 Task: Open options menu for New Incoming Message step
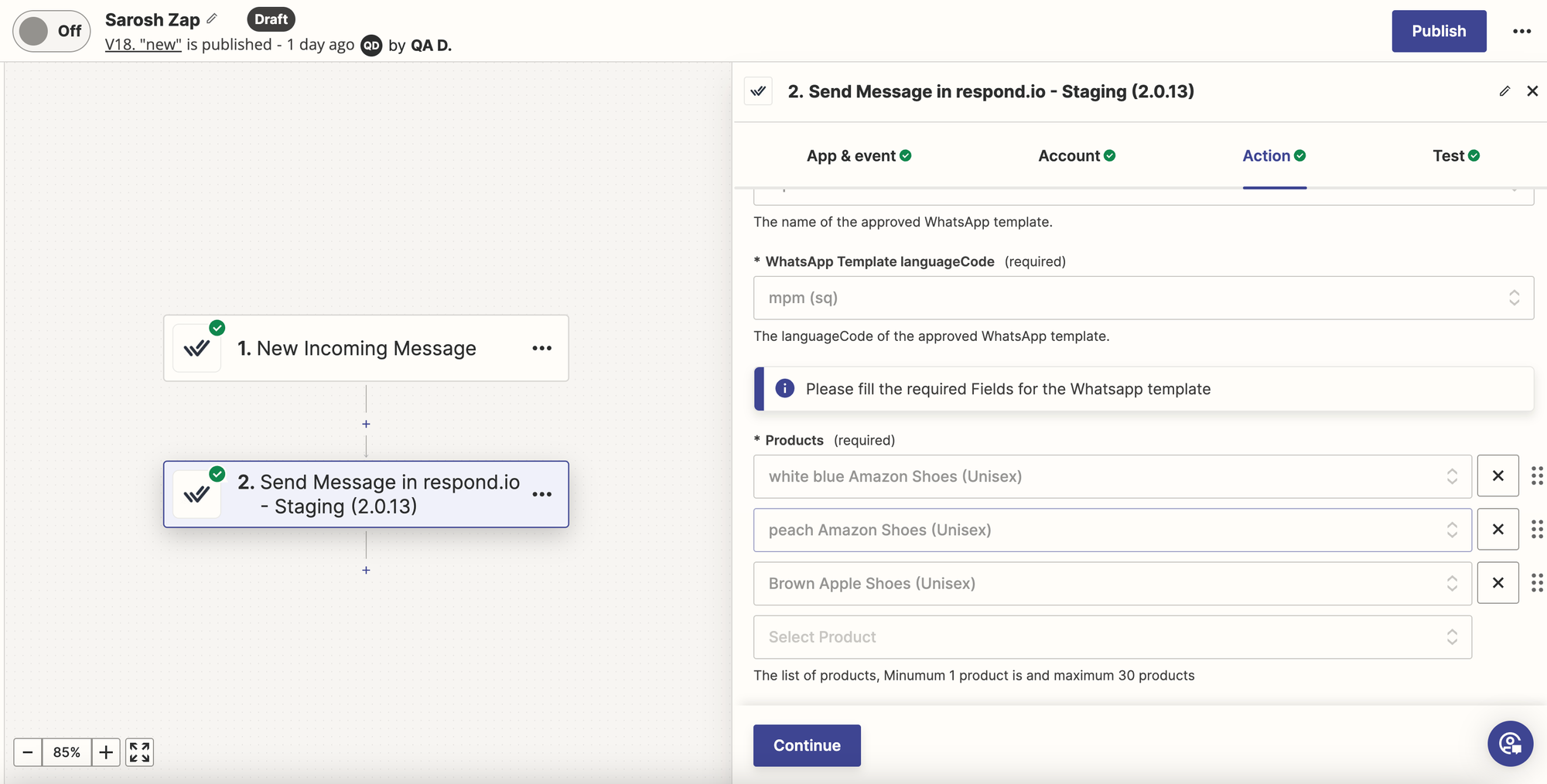pos(541,348)
